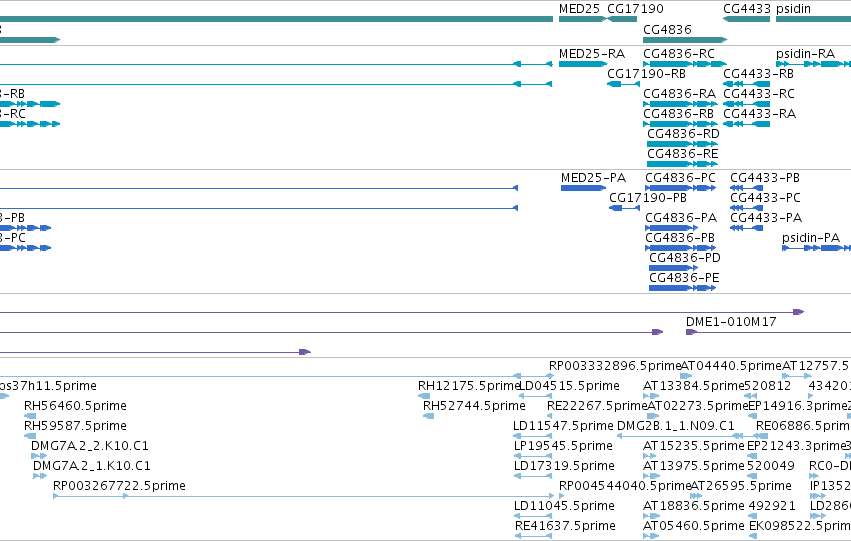
Task: Select transcript CG4836-RE
Action: [x=683, y=154]
